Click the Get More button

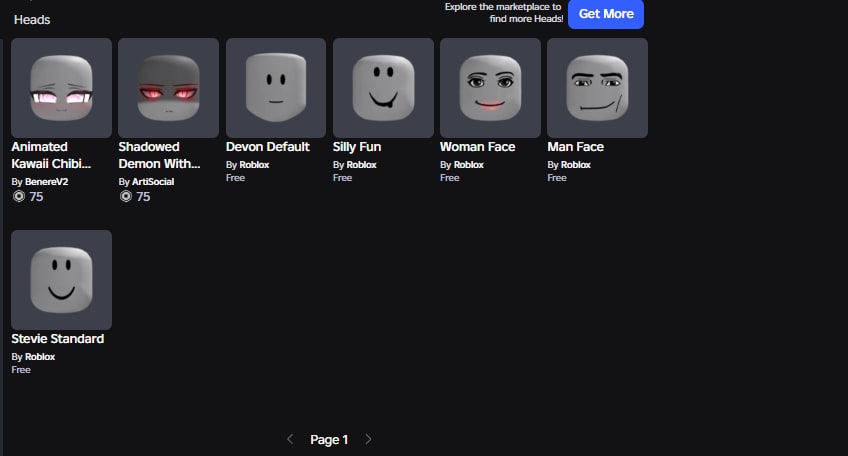tap(606, 14)
